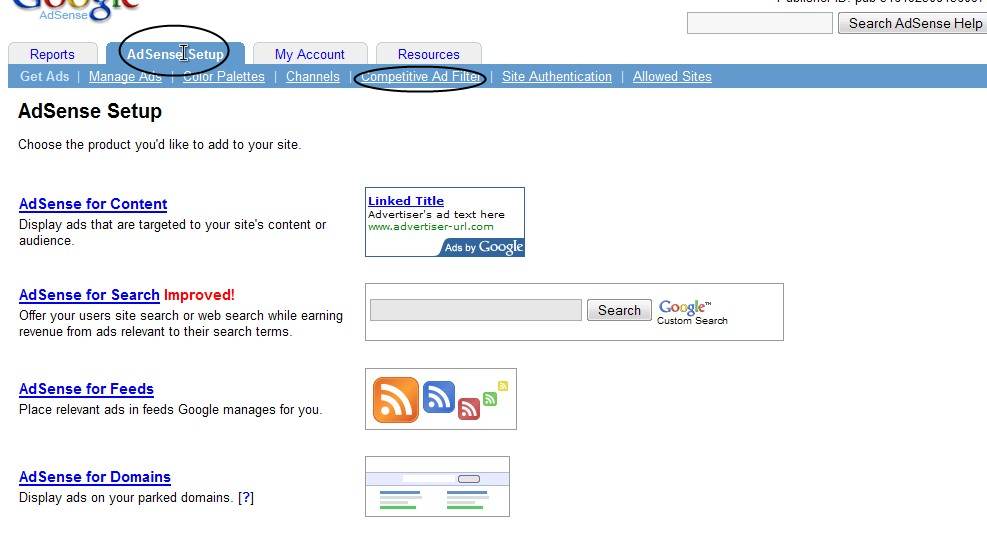Click the www.advertiser-url.com sample text
The image size is (987, 538).
431,227
